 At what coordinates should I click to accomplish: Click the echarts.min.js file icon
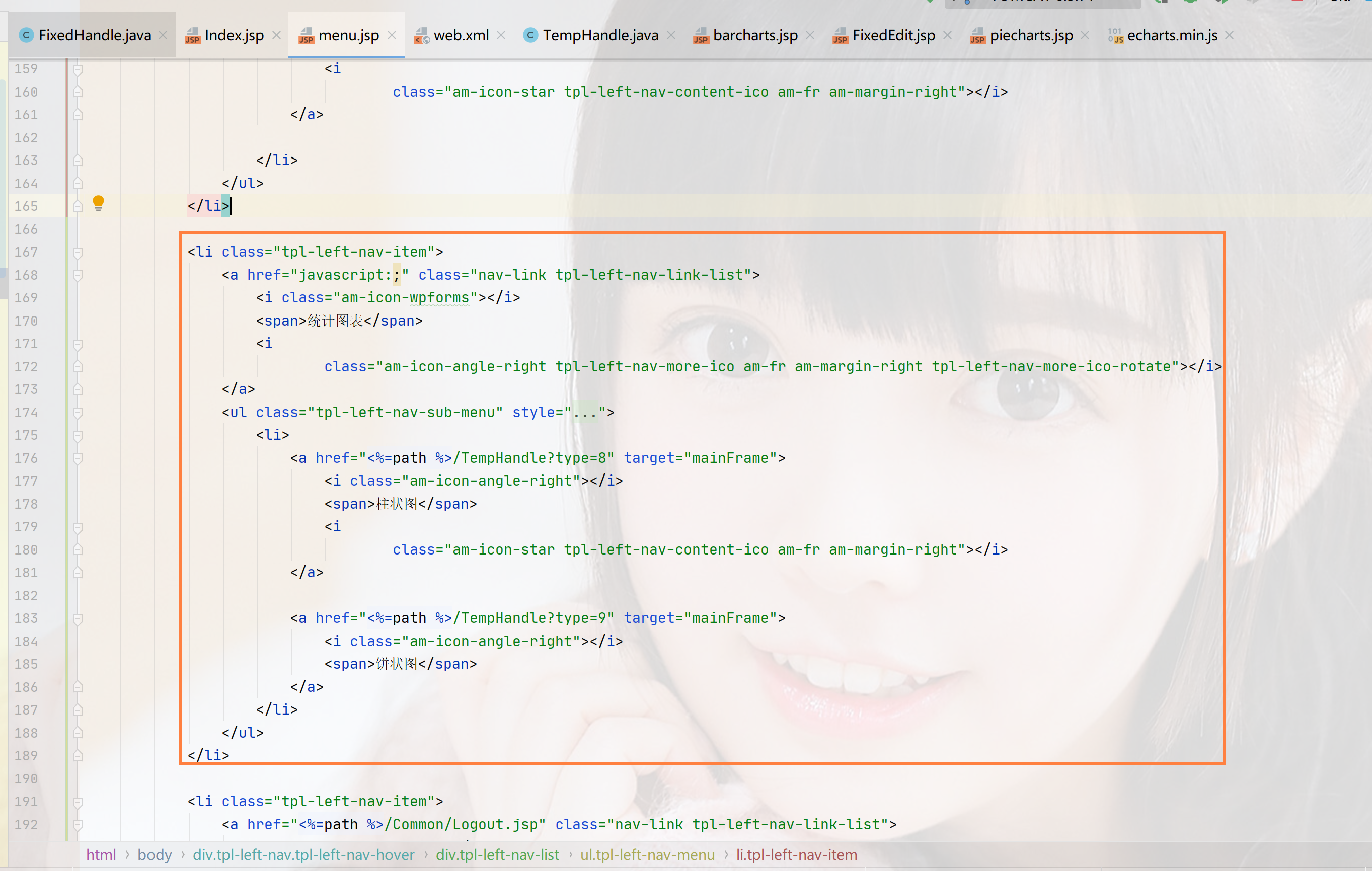1115,36
